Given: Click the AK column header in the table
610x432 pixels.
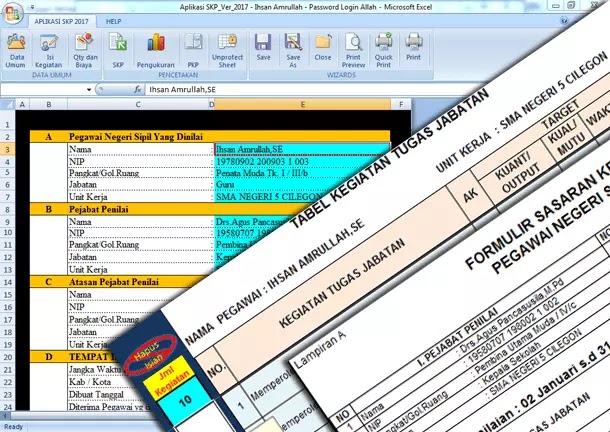Looking at the screenshot, I should point(470,196).
